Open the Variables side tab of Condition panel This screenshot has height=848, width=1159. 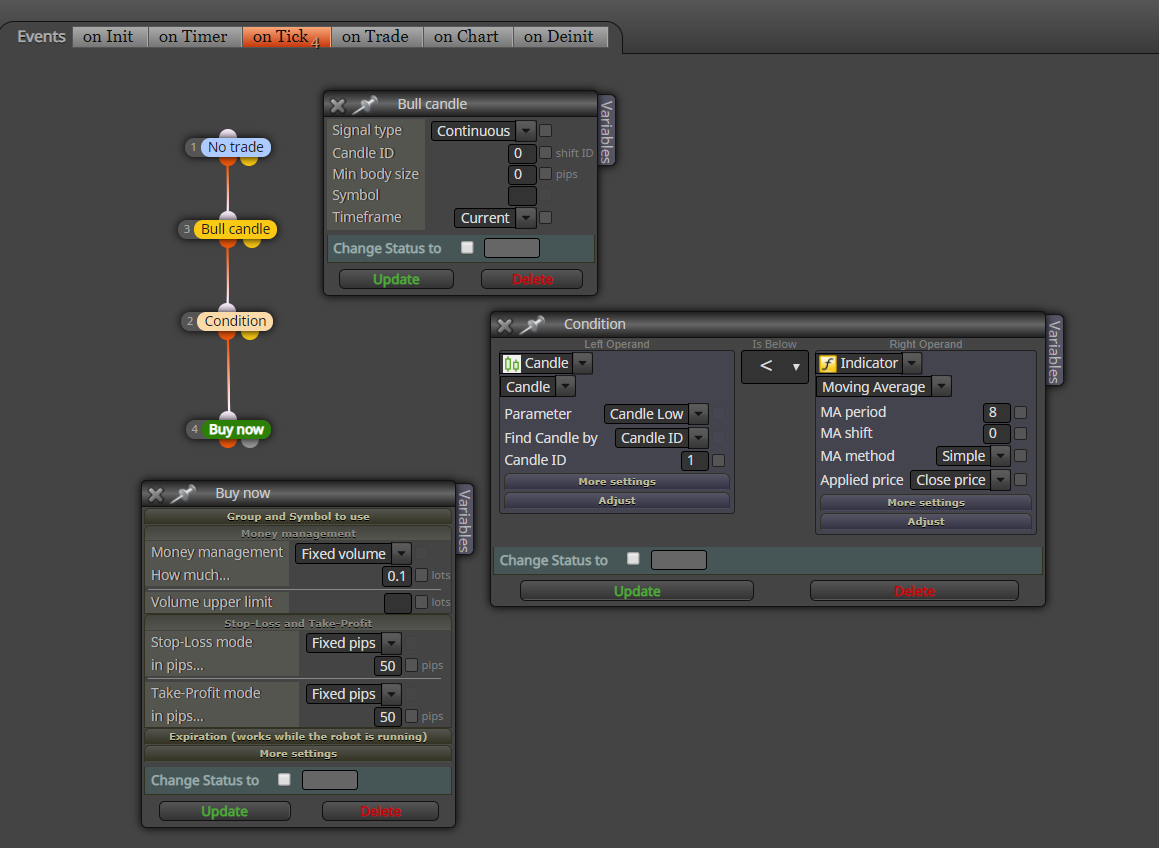(1054, 351)
